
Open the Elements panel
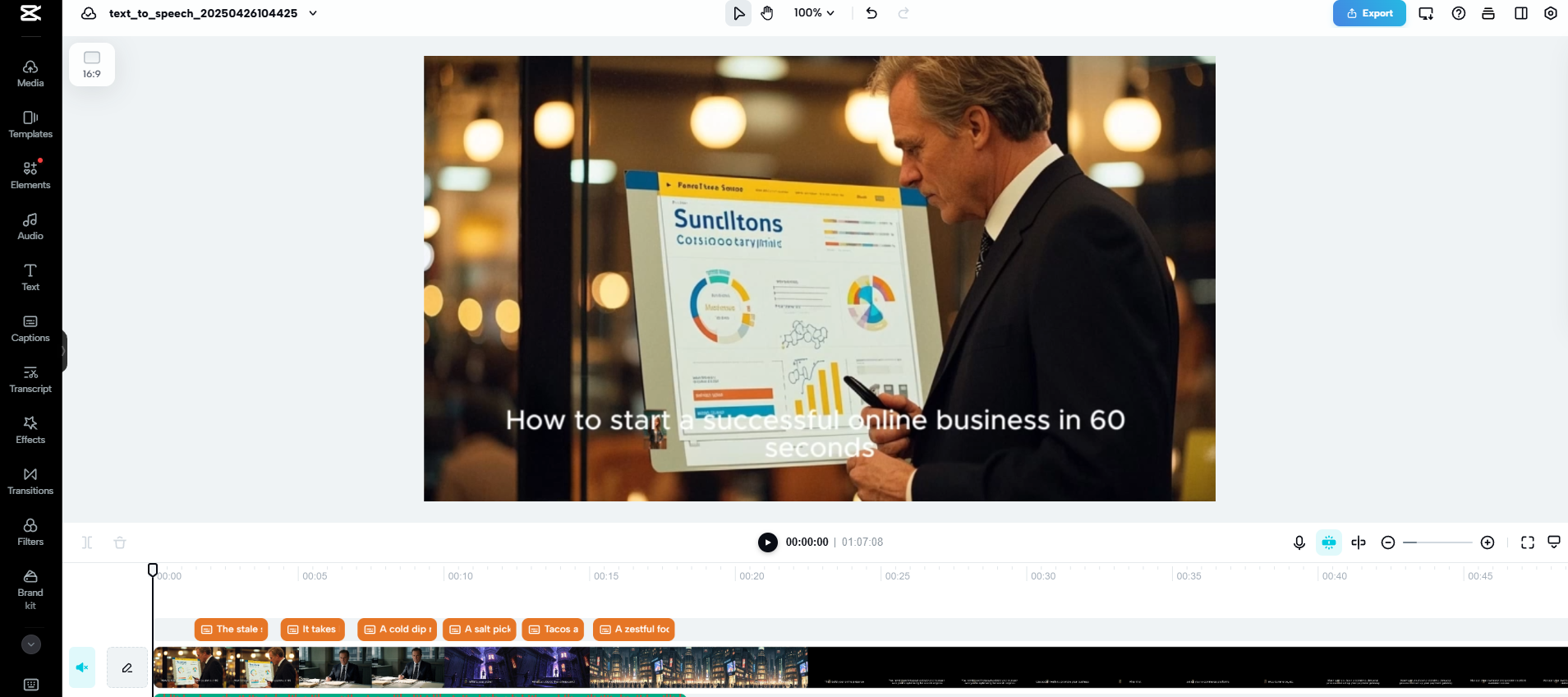30,175
